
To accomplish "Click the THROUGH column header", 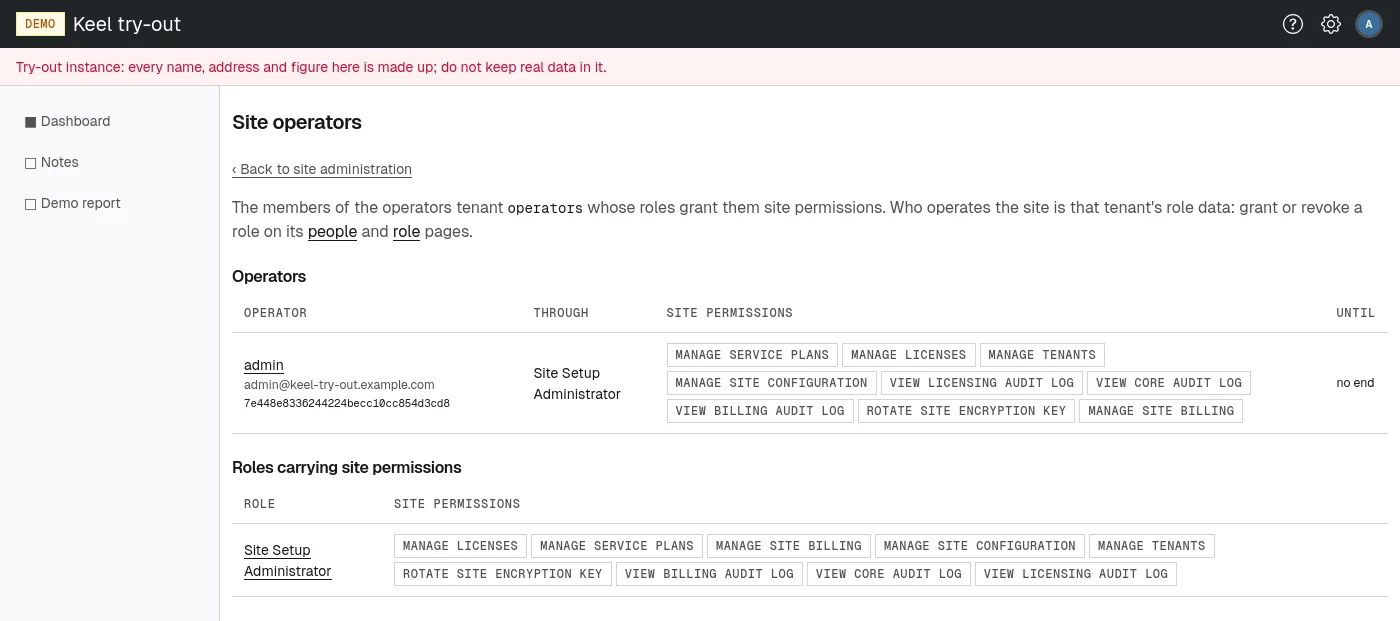I will point(561,313).
